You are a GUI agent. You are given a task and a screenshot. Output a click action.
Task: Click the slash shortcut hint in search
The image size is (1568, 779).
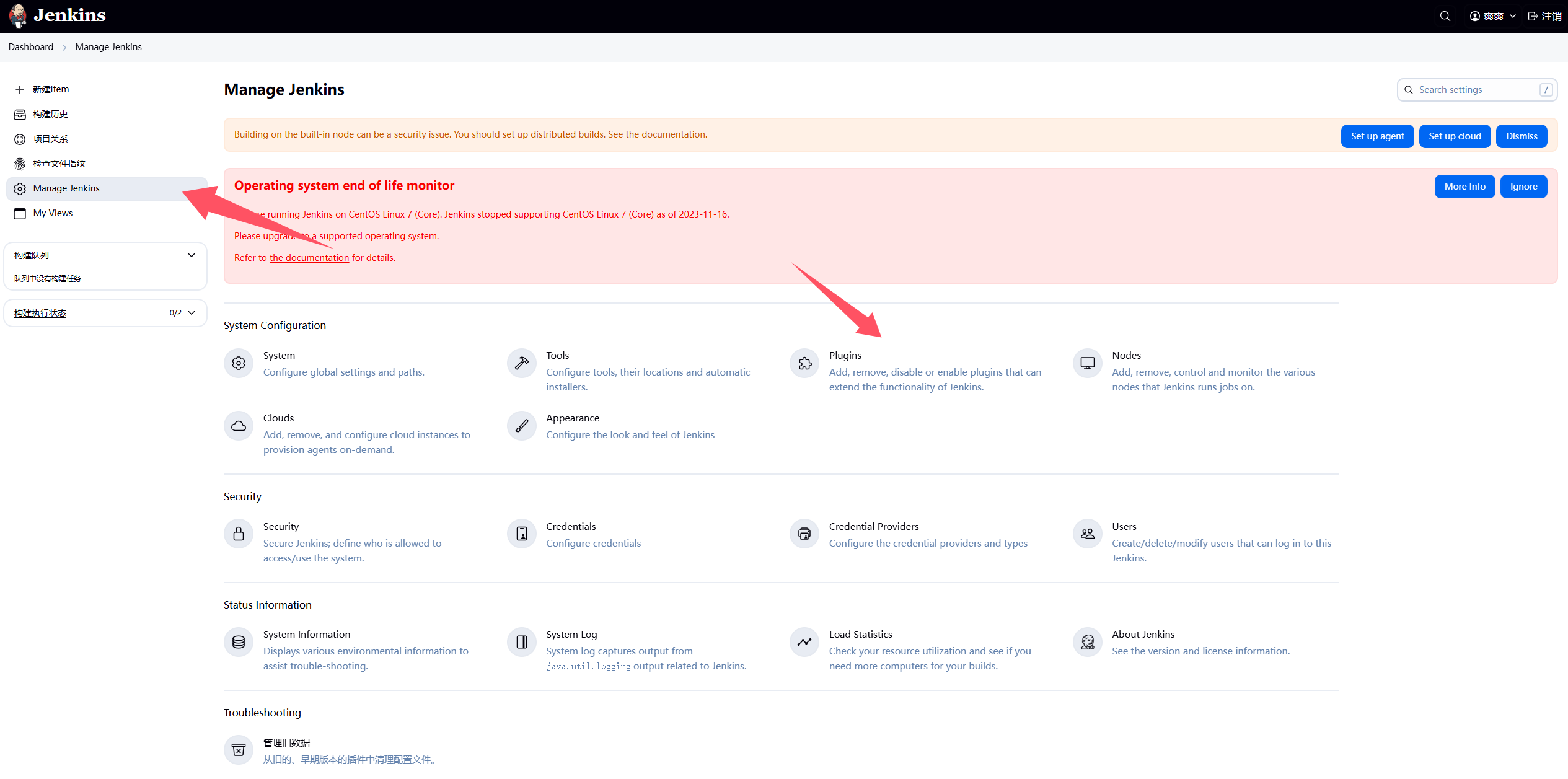(x=1546, y=90)
